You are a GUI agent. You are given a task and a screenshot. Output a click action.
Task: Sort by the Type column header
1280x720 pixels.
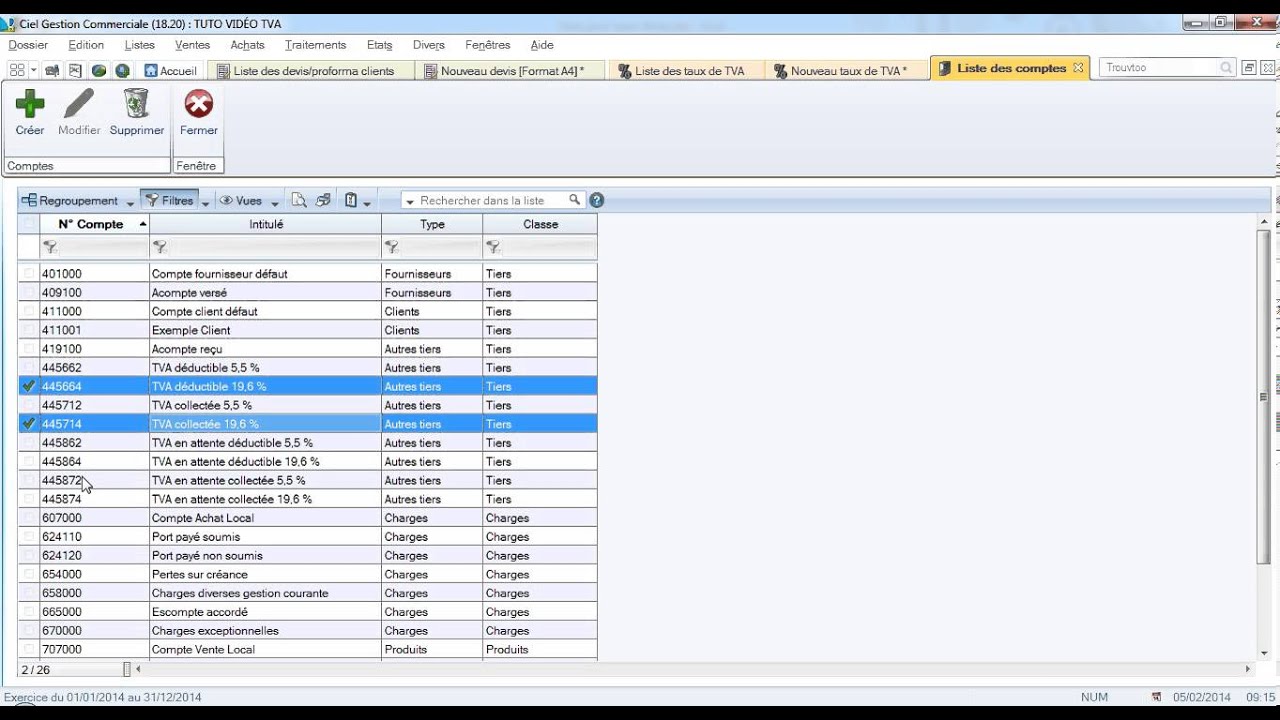(432, 224)
